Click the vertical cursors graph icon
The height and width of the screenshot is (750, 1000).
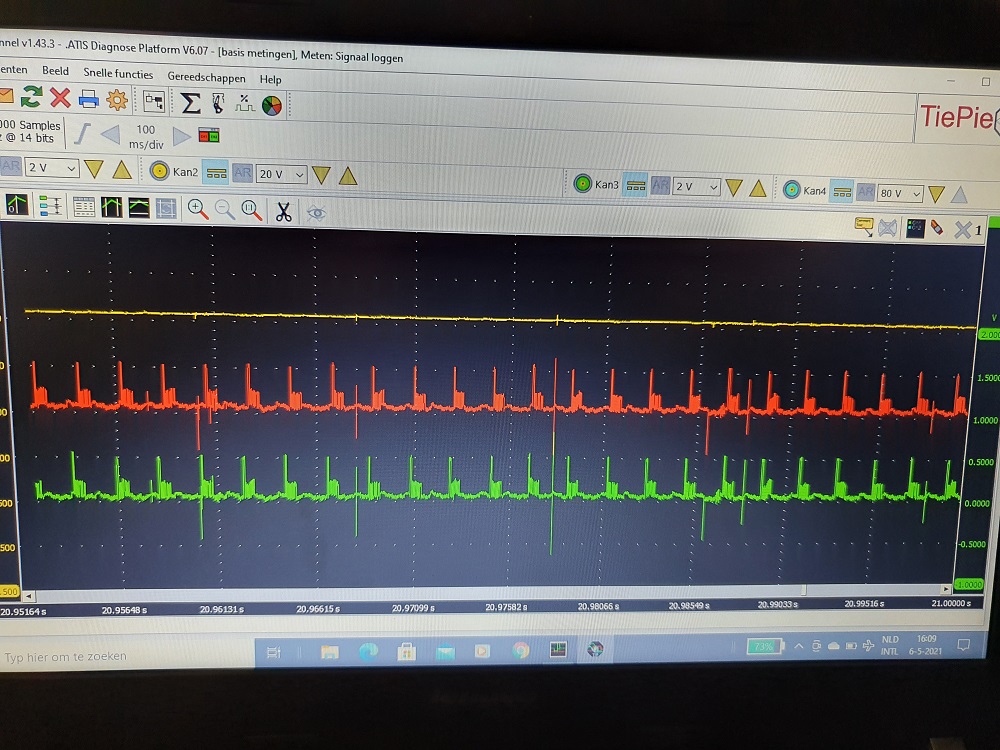[x=112, y=207]
